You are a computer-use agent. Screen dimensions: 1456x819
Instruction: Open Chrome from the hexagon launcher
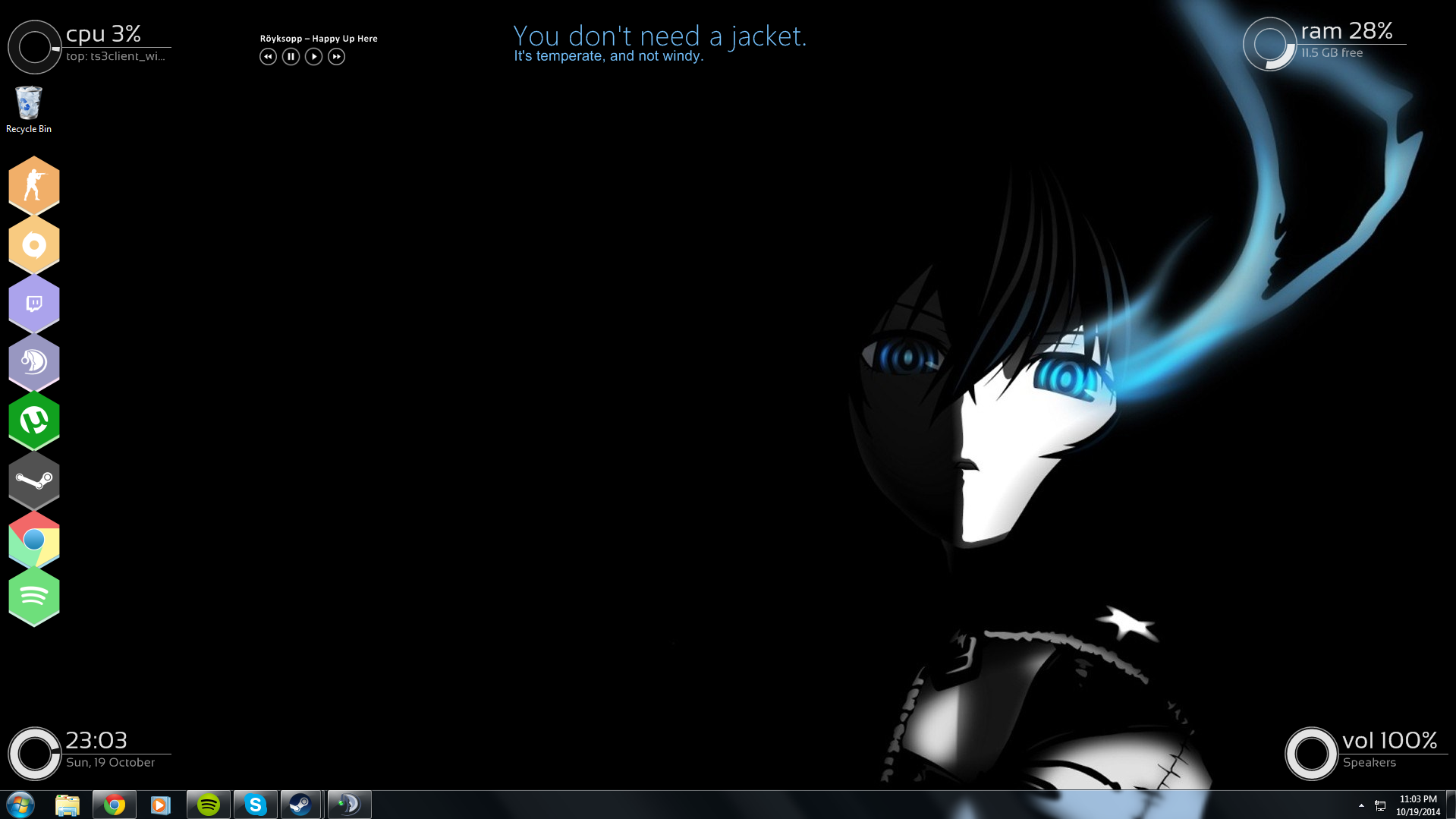click(x=34, y=540)
